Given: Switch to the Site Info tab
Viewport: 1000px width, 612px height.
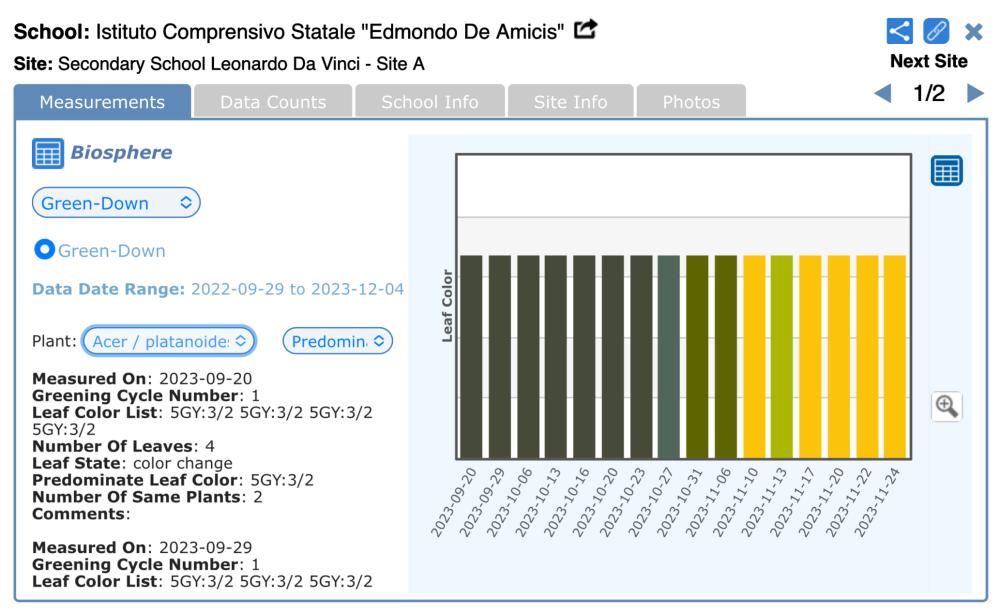Looking at the screenshot, I should [570, 102].
